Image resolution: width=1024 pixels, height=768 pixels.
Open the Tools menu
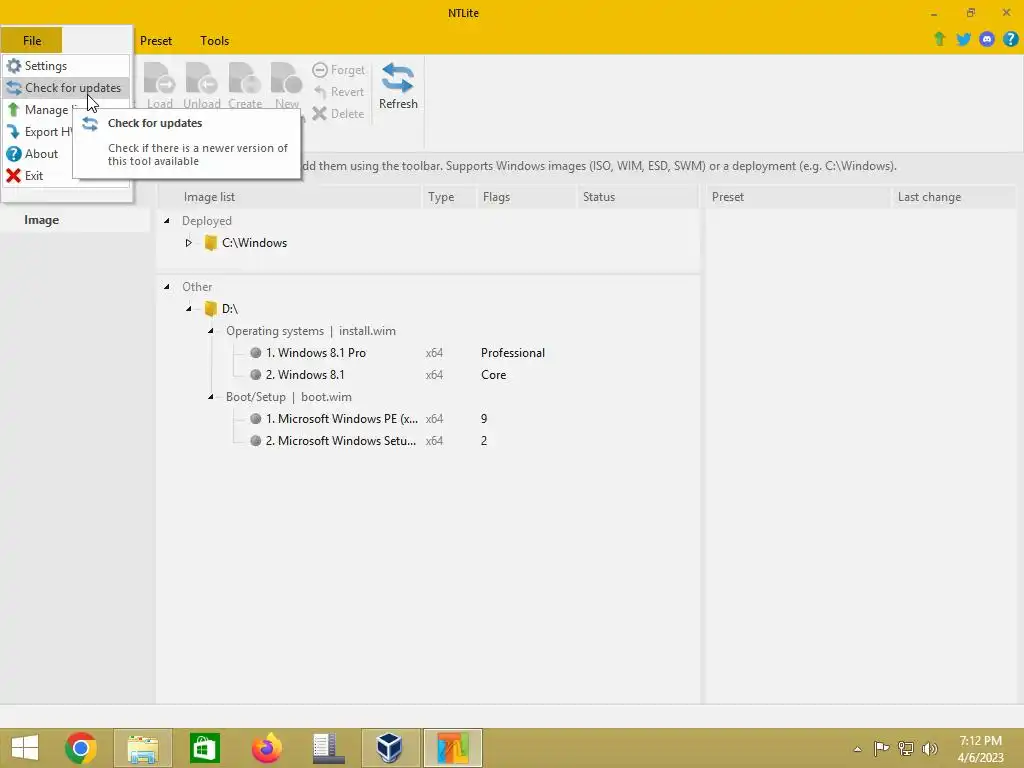[x=214, y=40]
